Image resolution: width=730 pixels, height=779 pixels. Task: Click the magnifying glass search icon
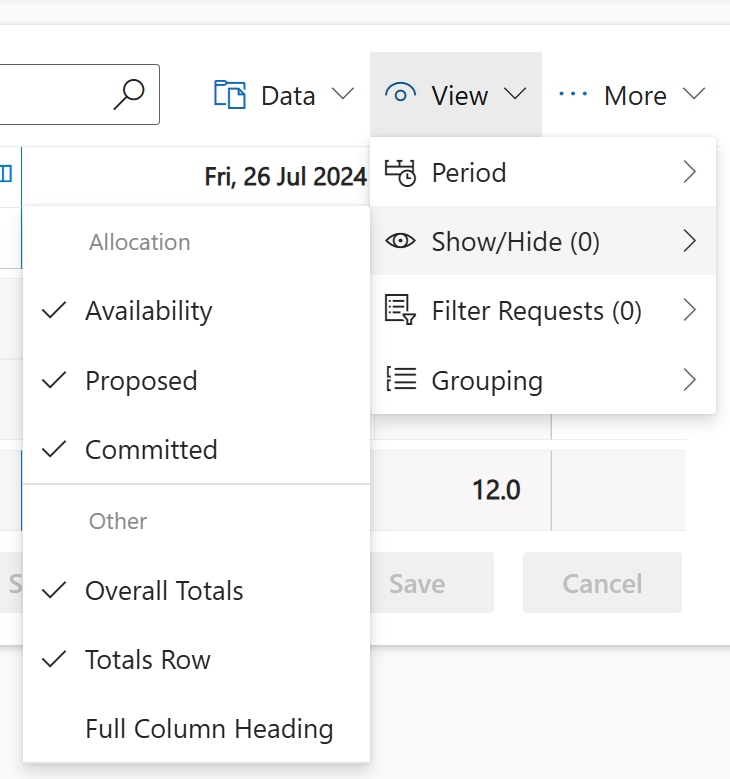(x=129, y=94)
